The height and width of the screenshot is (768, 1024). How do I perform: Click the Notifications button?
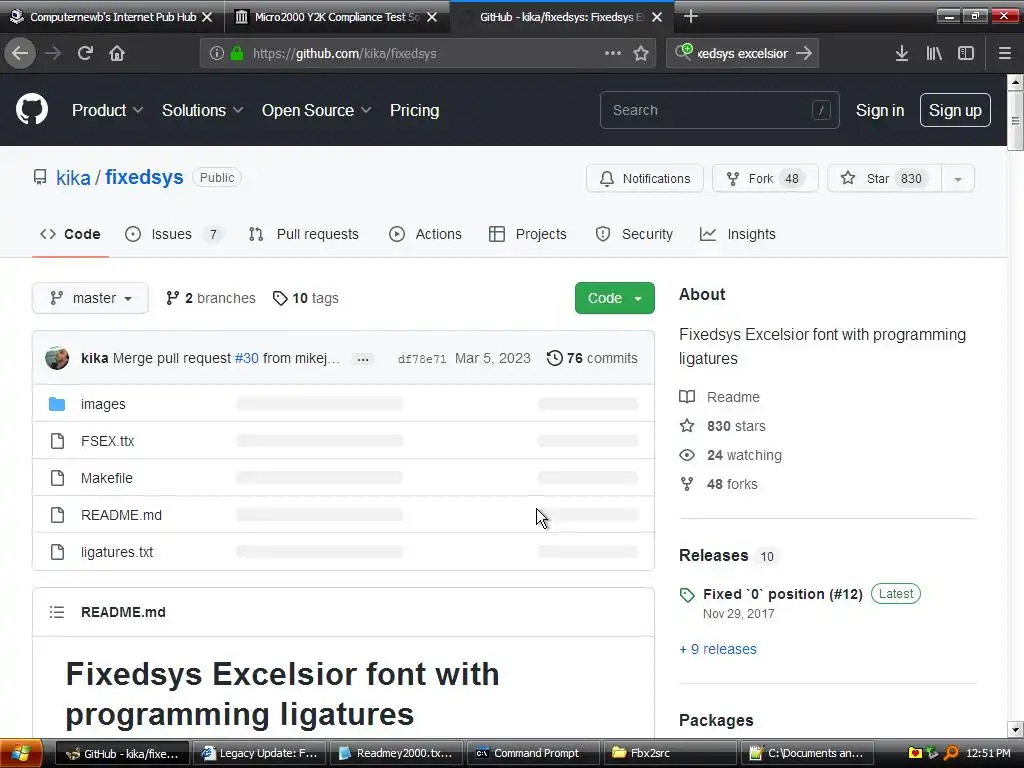[x=645, y=179]
